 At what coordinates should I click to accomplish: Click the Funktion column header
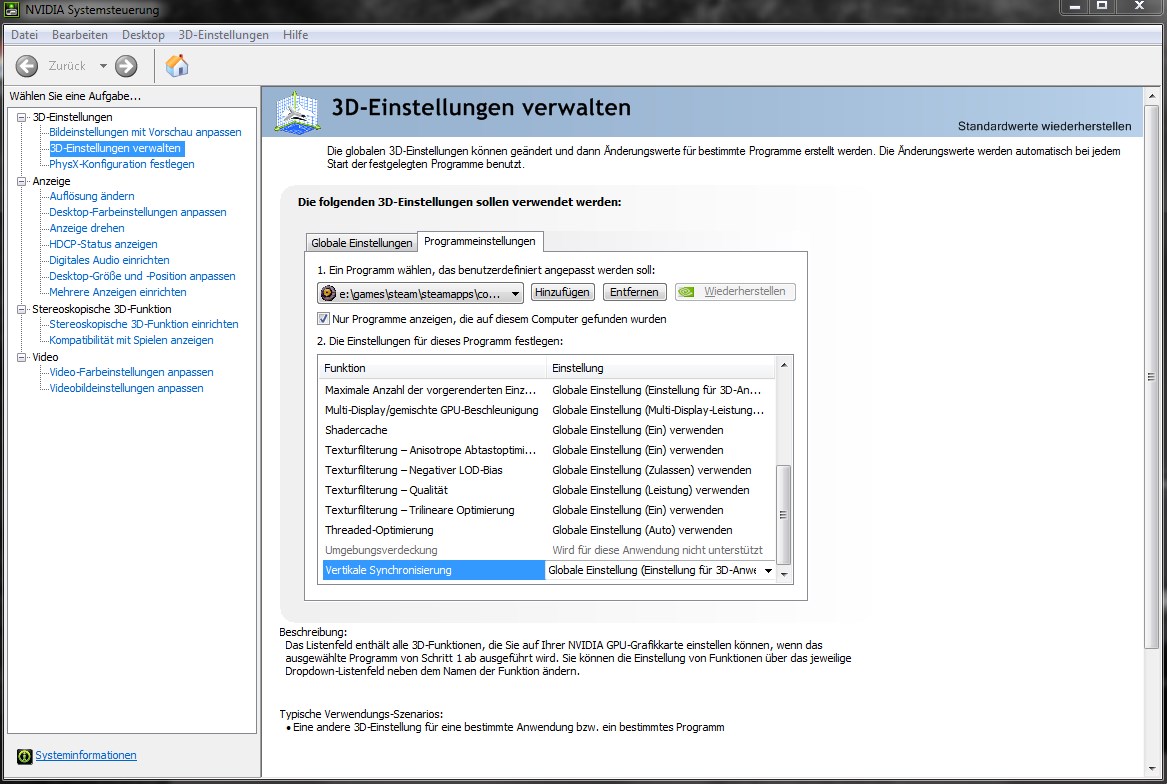click(x=432, y=368)
